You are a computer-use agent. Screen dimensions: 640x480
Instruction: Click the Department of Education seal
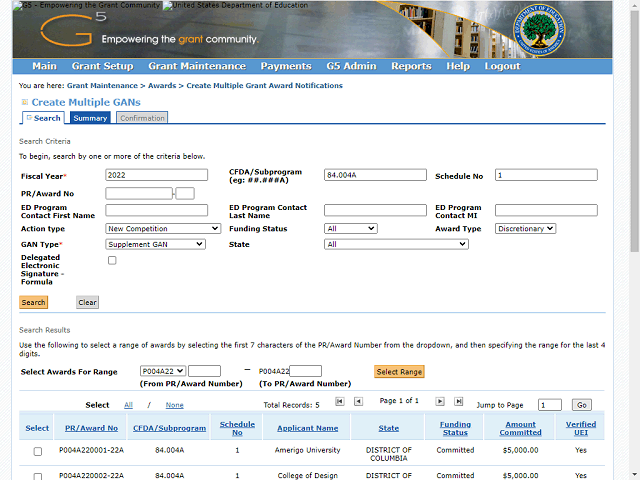pyautogui.click(x=539, y=30)
